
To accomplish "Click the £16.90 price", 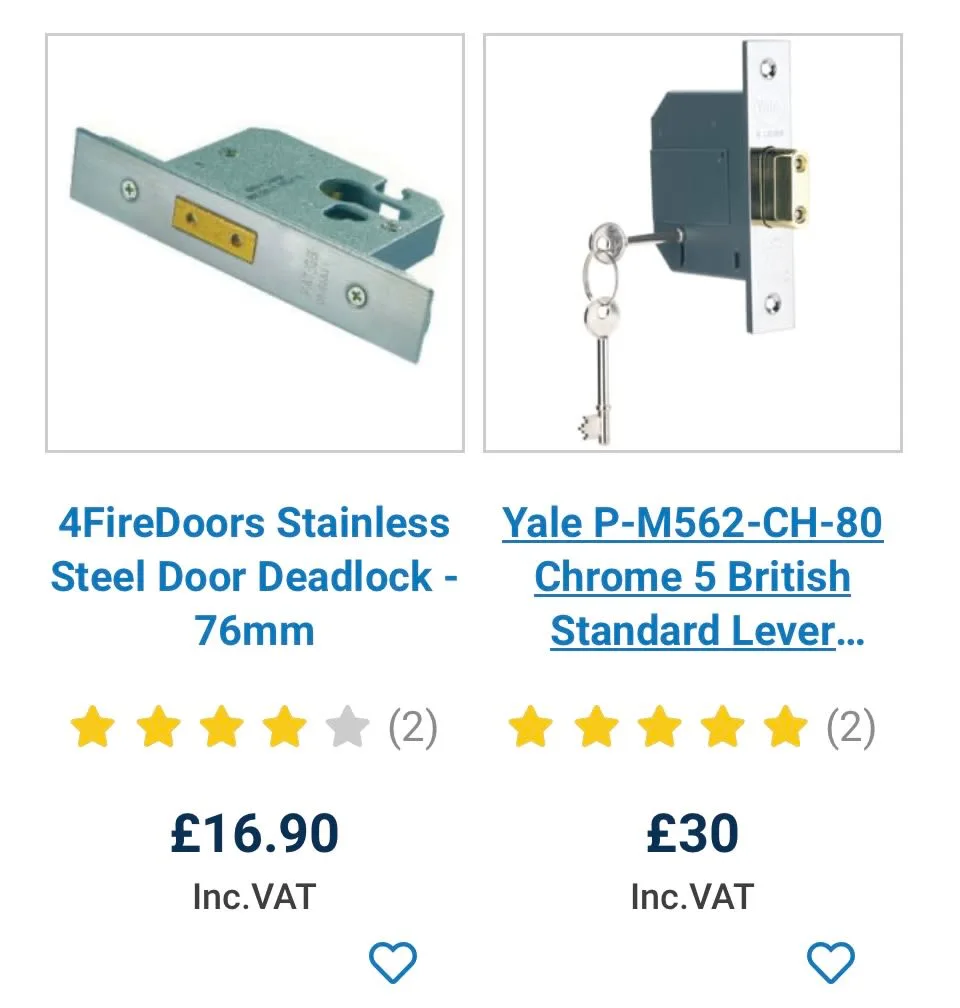I will (x=255, y=833).
